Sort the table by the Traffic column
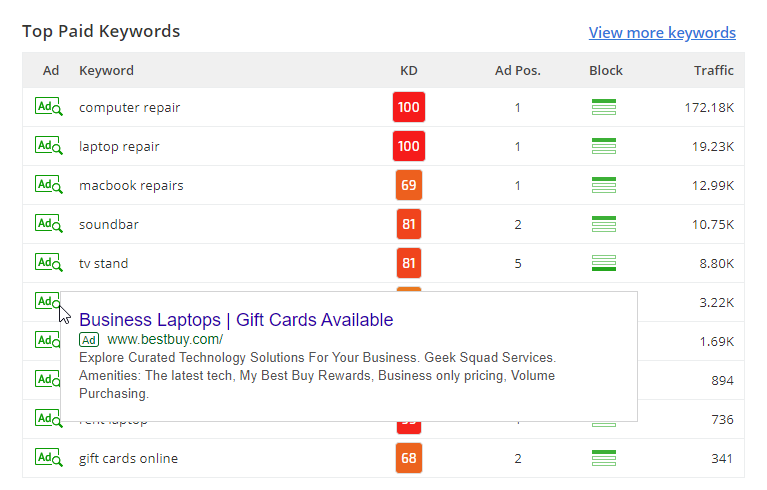Screen dimensions: 767x490 713,70
